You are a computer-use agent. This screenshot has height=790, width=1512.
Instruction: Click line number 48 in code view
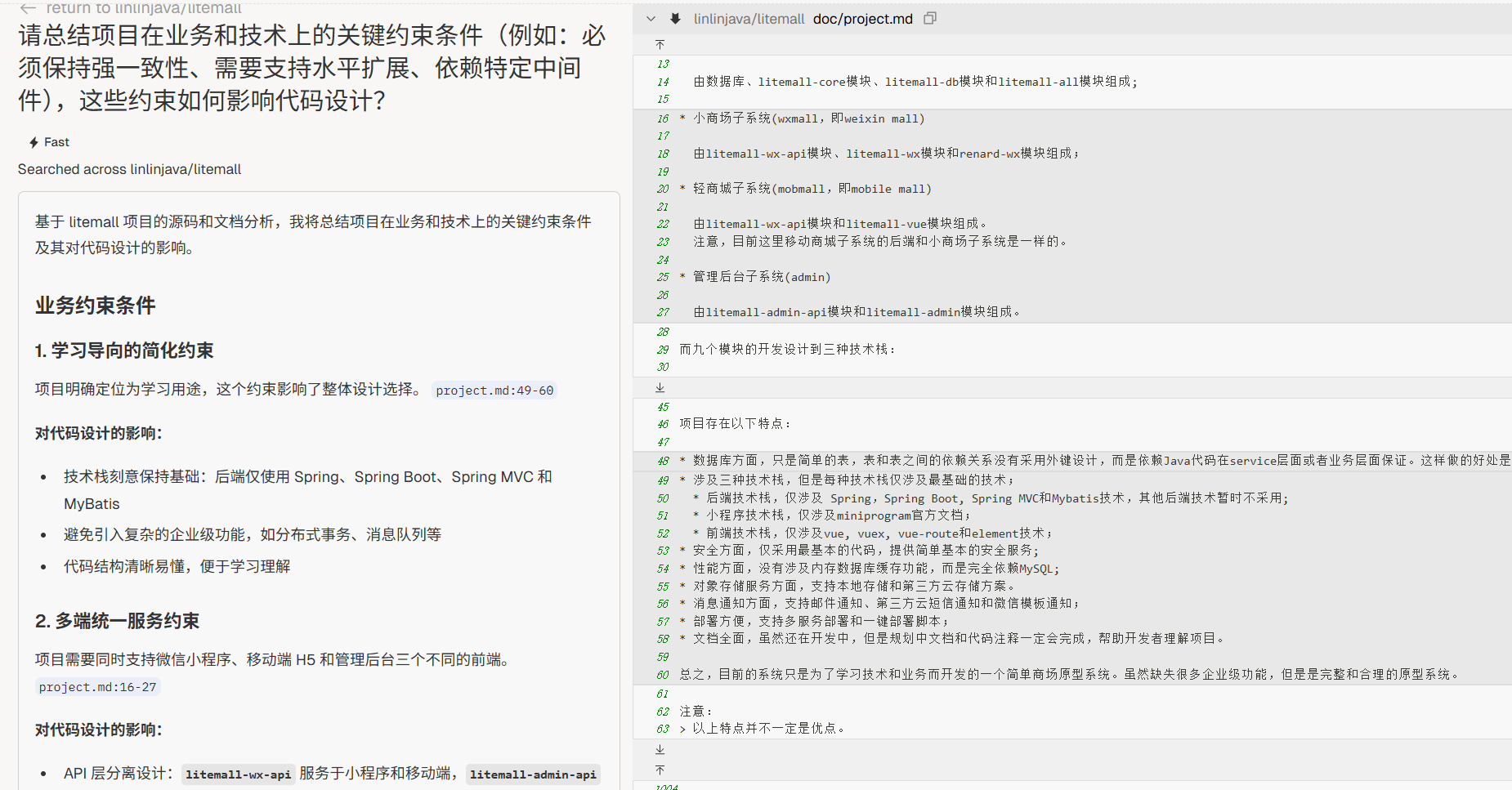663,461
